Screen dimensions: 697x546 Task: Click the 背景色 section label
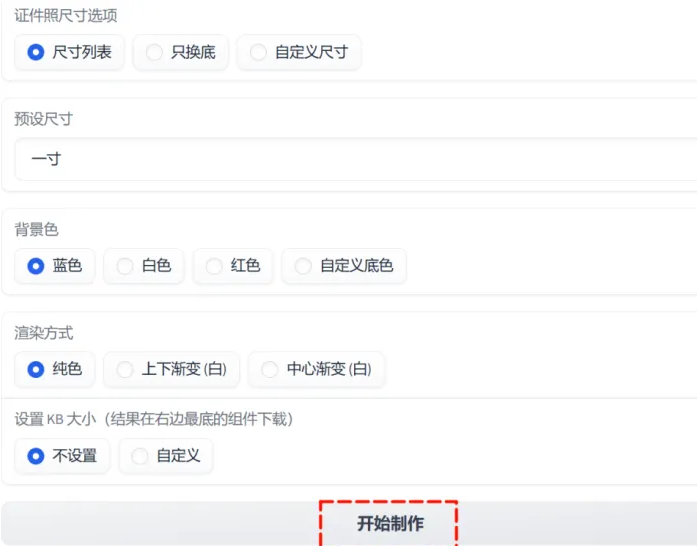pos(36,230)
